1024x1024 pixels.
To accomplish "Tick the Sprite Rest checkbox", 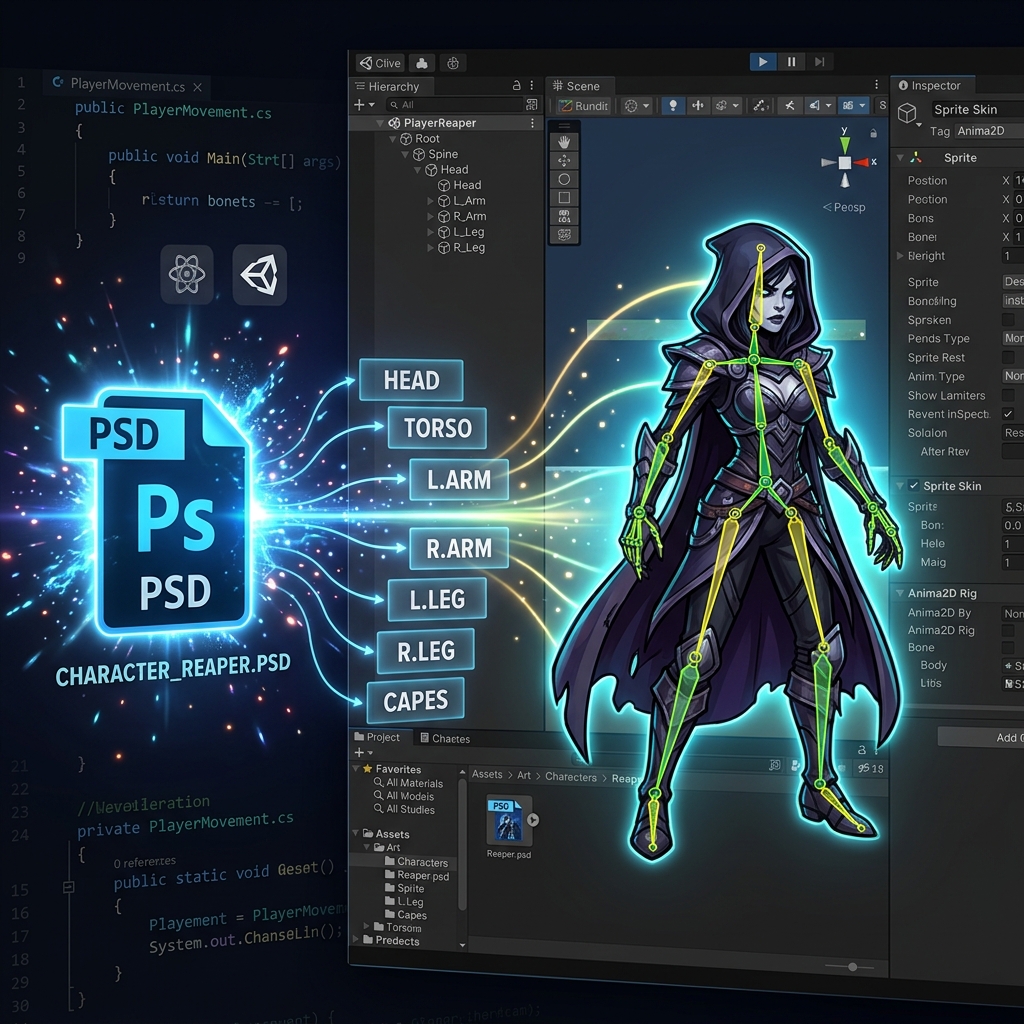I will [1008, 357].
